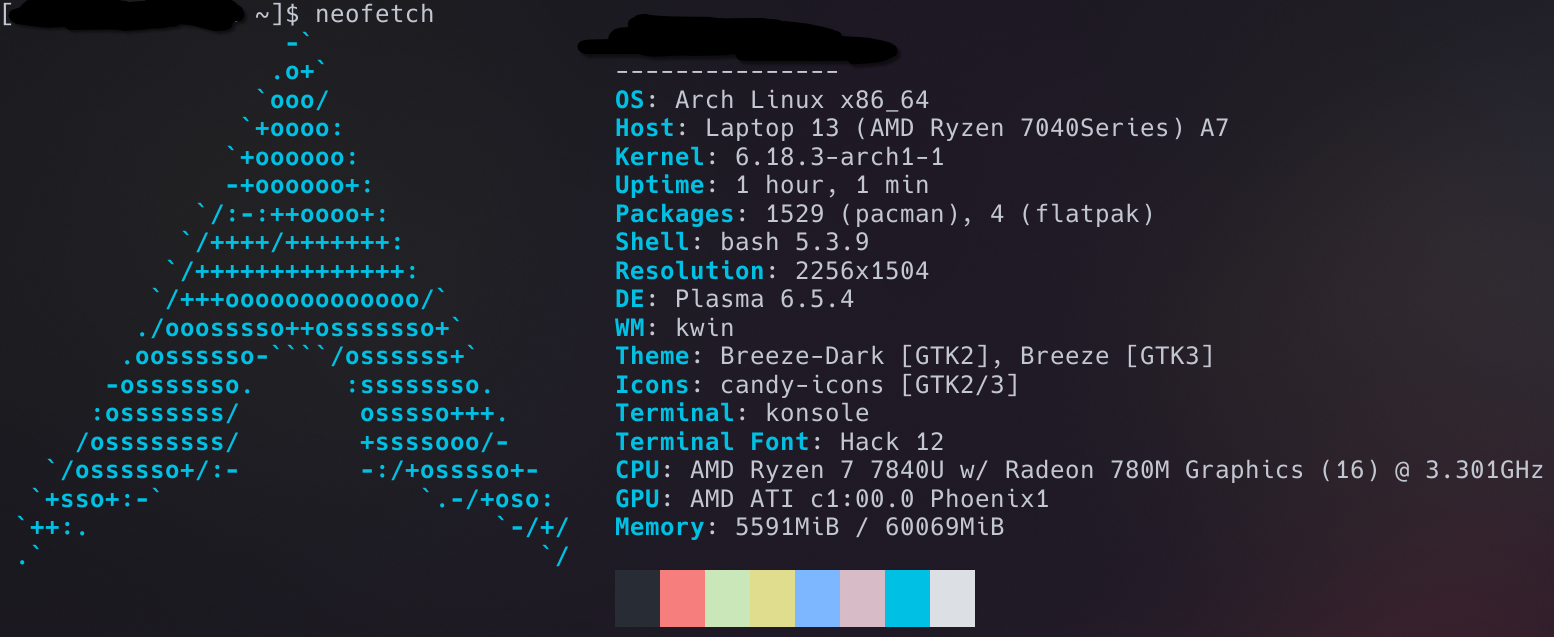Click the salmon red color block
This screenshot has height=637, width=1554.
pyautogui.click(x=682, y=598)
